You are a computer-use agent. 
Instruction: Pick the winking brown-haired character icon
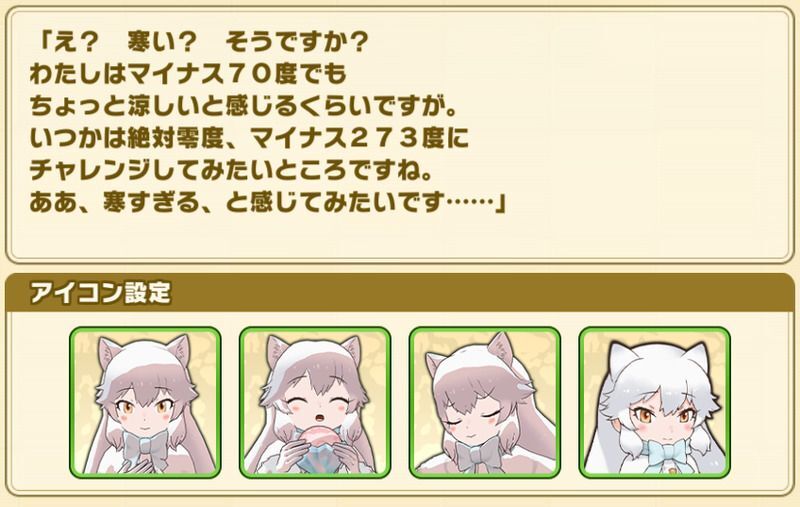(485, 402)
